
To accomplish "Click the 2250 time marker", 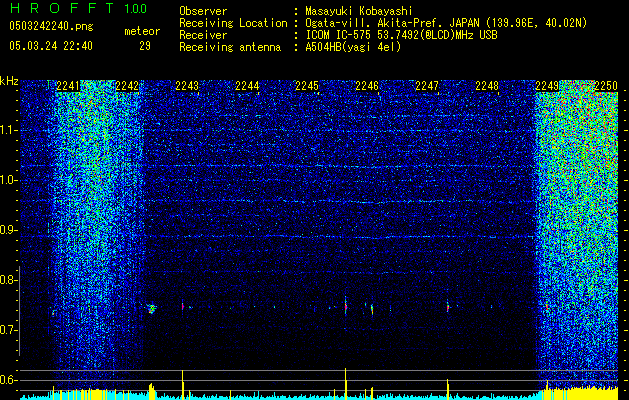I will [x=606, y=85].
